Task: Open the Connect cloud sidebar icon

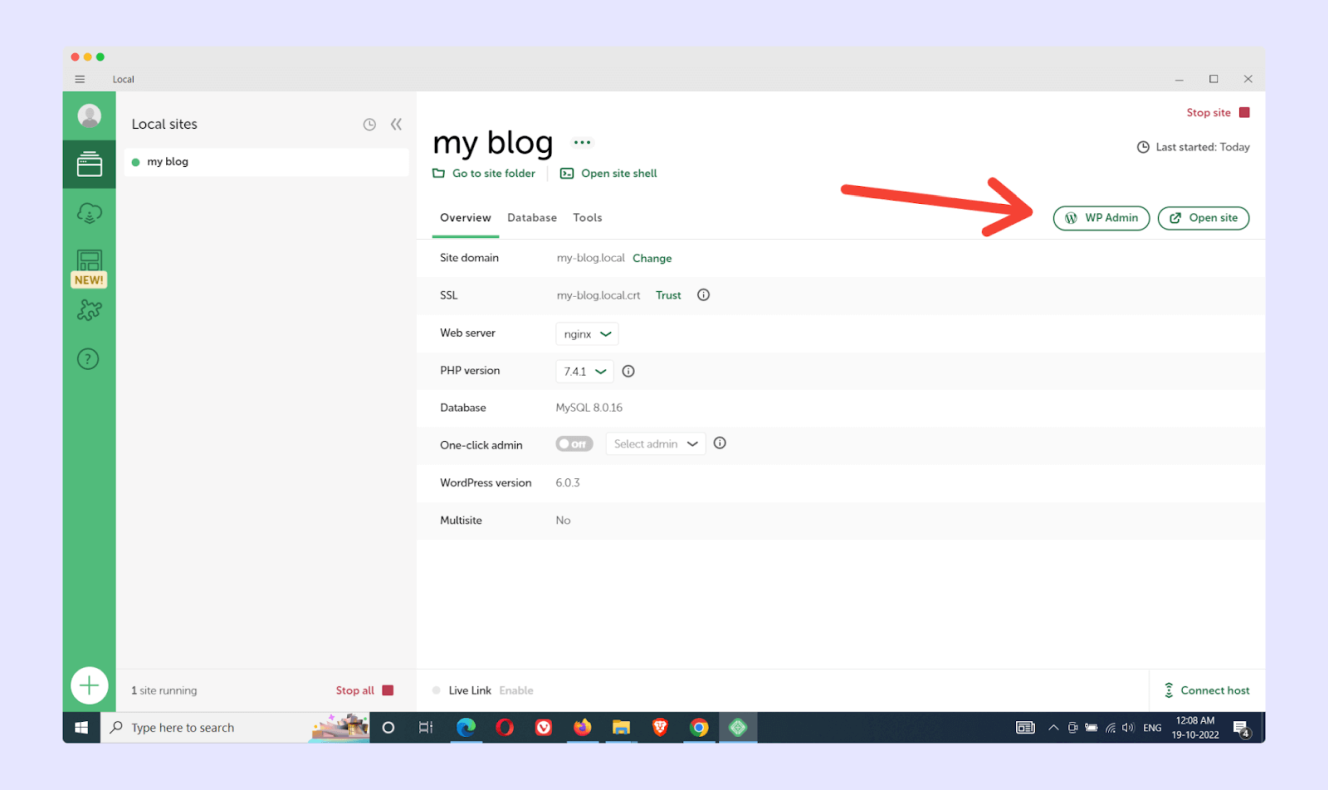Action: [x=89, y=213]
